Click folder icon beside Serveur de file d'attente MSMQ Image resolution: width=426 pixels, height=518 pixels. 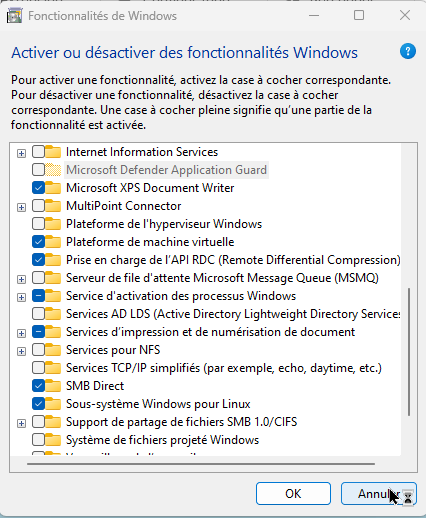tap(53, 278)
